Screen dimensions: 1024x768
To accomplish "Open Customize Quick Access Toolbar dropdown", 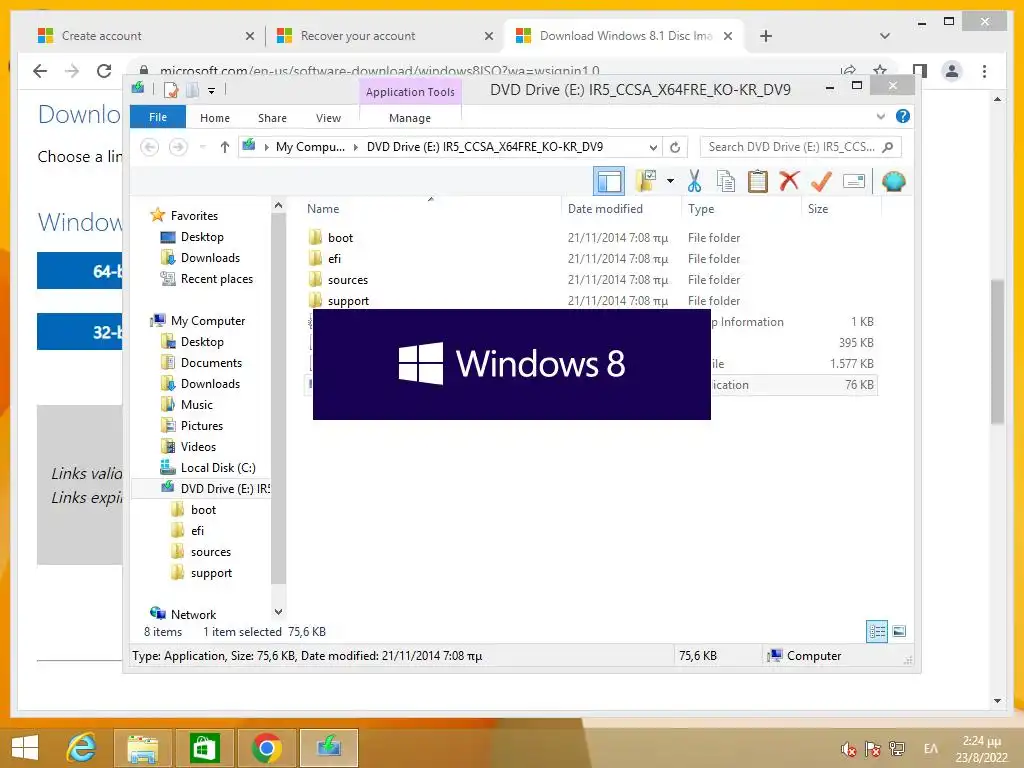I will coord(212,91).
